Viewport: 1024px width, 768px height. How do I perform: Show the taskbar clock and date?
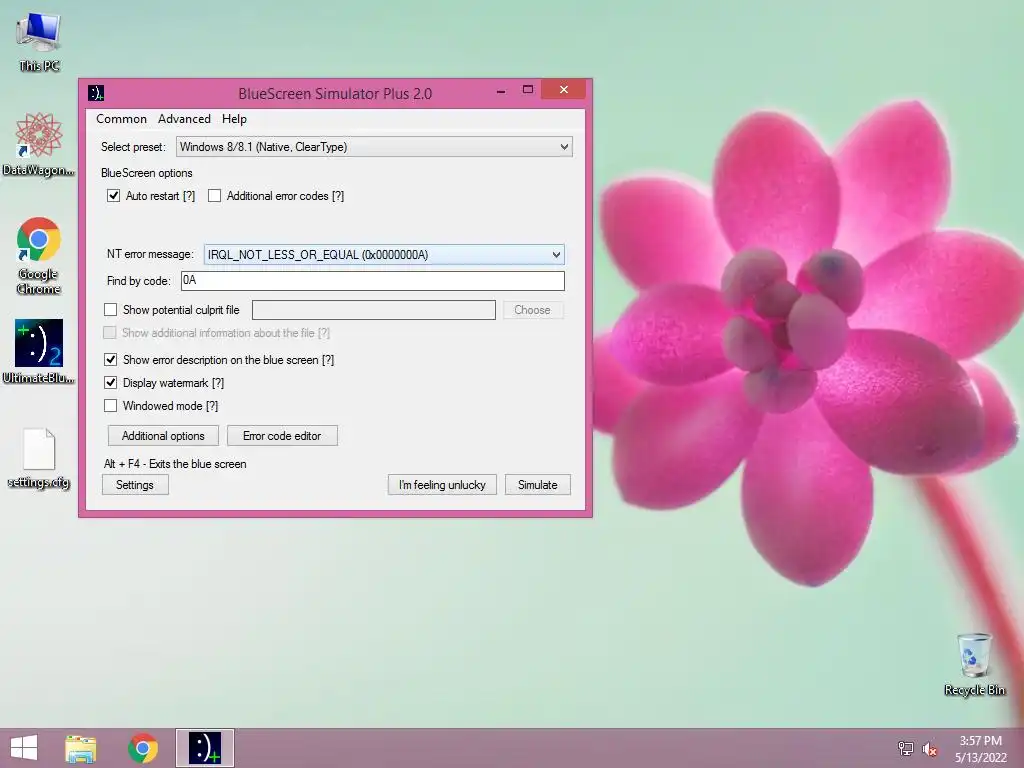[x=980, y=749]
